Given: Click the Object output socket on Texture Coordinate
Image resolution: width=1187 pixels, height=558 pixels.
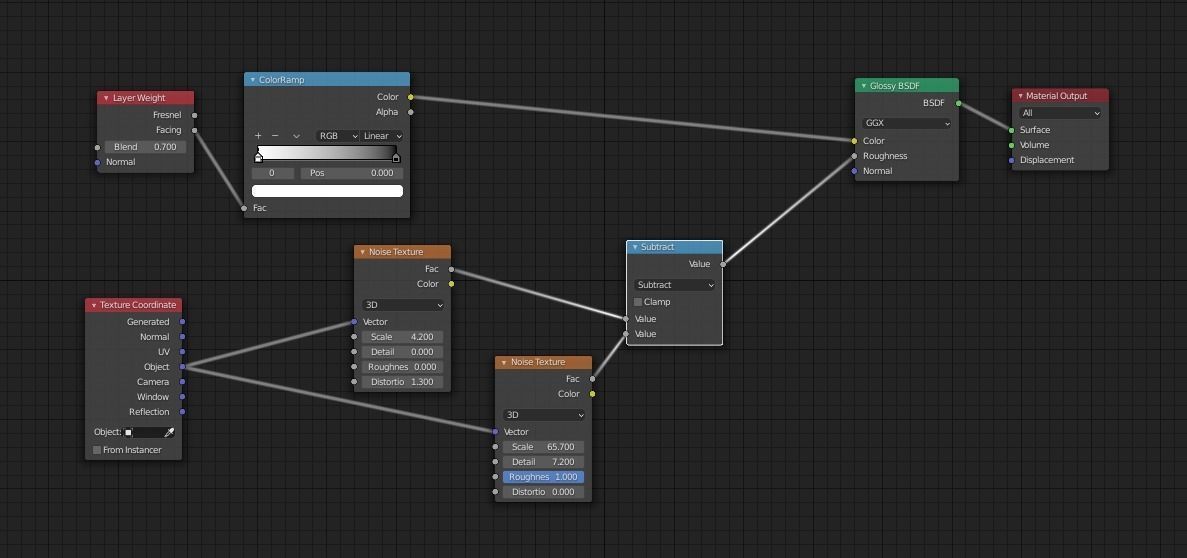Looking at the screenshot, I should click(x=182, y=367).
